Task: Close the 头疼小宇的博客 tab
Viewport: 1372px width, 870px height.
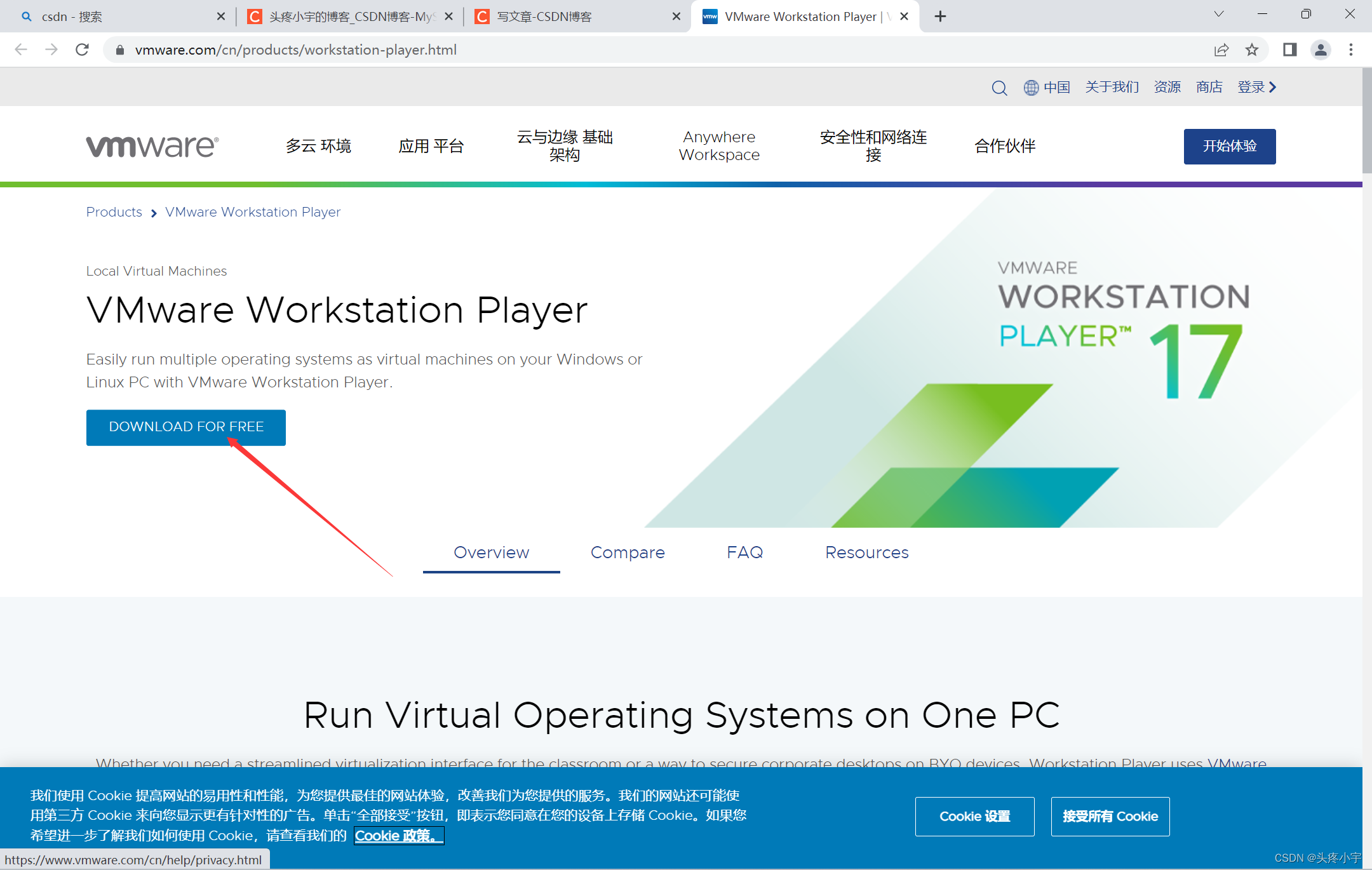Action: click(x=448, y=17)
